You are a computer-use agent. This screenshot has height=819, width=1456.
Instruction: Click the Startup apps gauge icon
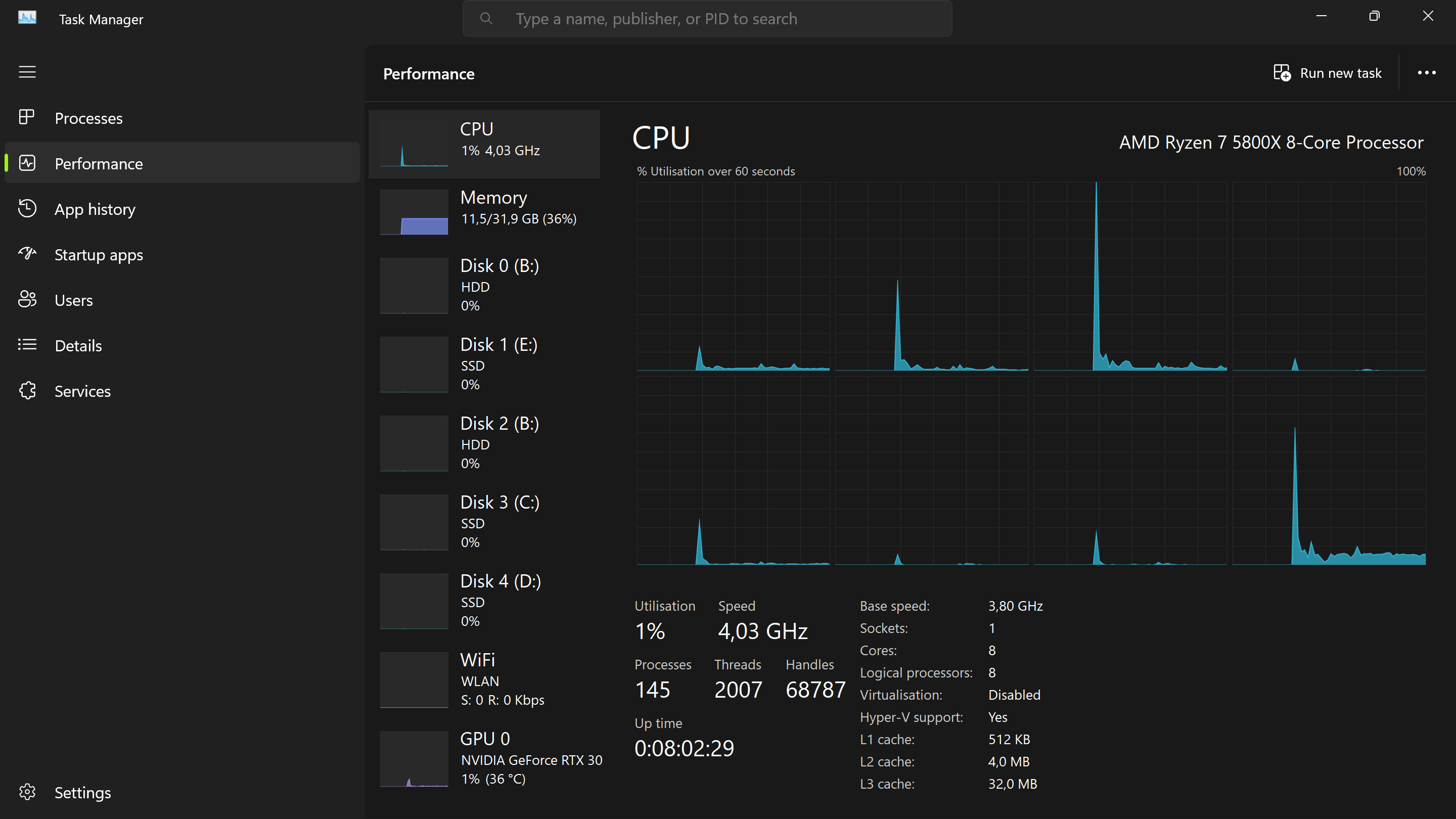(x=27, y=254)
